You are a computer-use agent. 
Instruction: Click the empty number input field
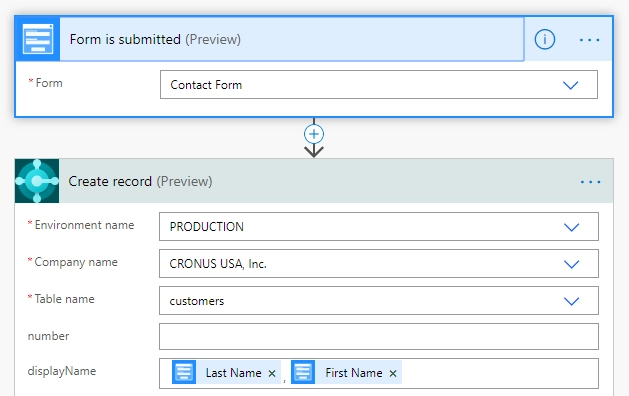click(379, 336)
